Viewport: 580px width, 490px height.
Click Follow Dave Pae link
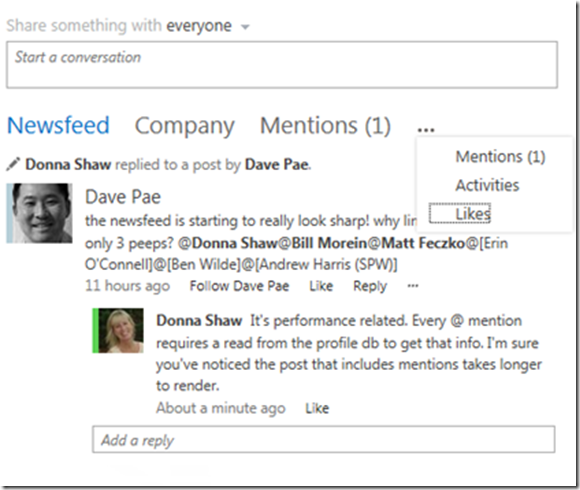point(239,286)
